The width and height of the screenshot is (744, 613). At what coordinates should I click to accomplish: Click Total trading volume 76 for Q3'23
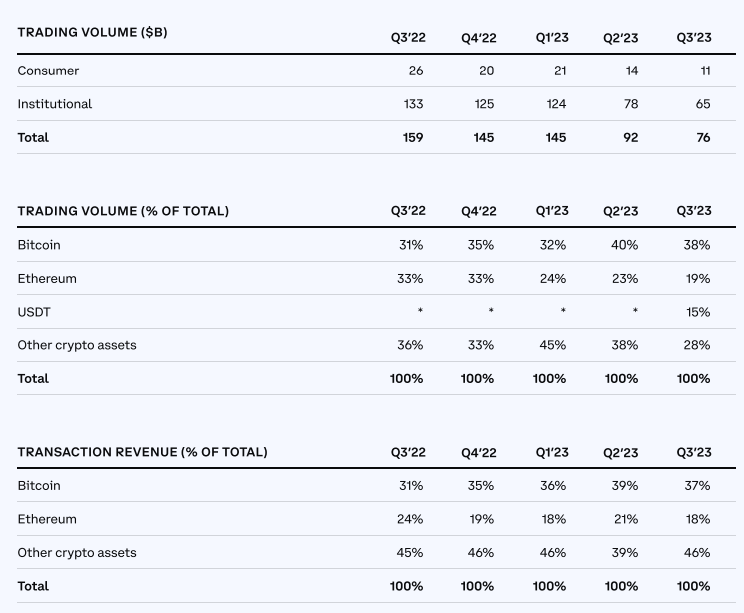pyautogui.click(x=702, y=137)
